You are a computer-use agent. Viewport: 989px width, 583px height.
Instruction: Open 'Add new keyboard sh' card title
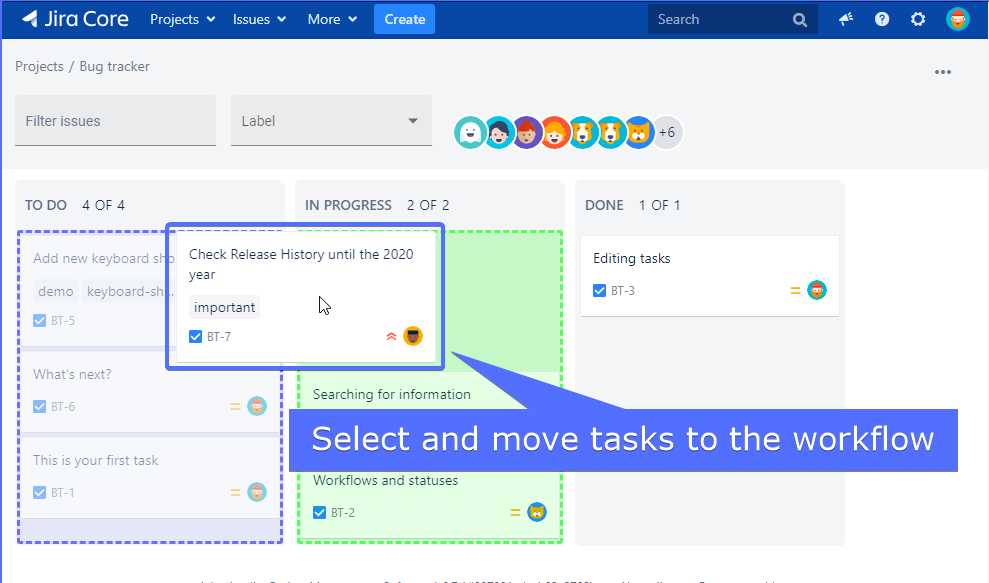click(x=103, y=258)
